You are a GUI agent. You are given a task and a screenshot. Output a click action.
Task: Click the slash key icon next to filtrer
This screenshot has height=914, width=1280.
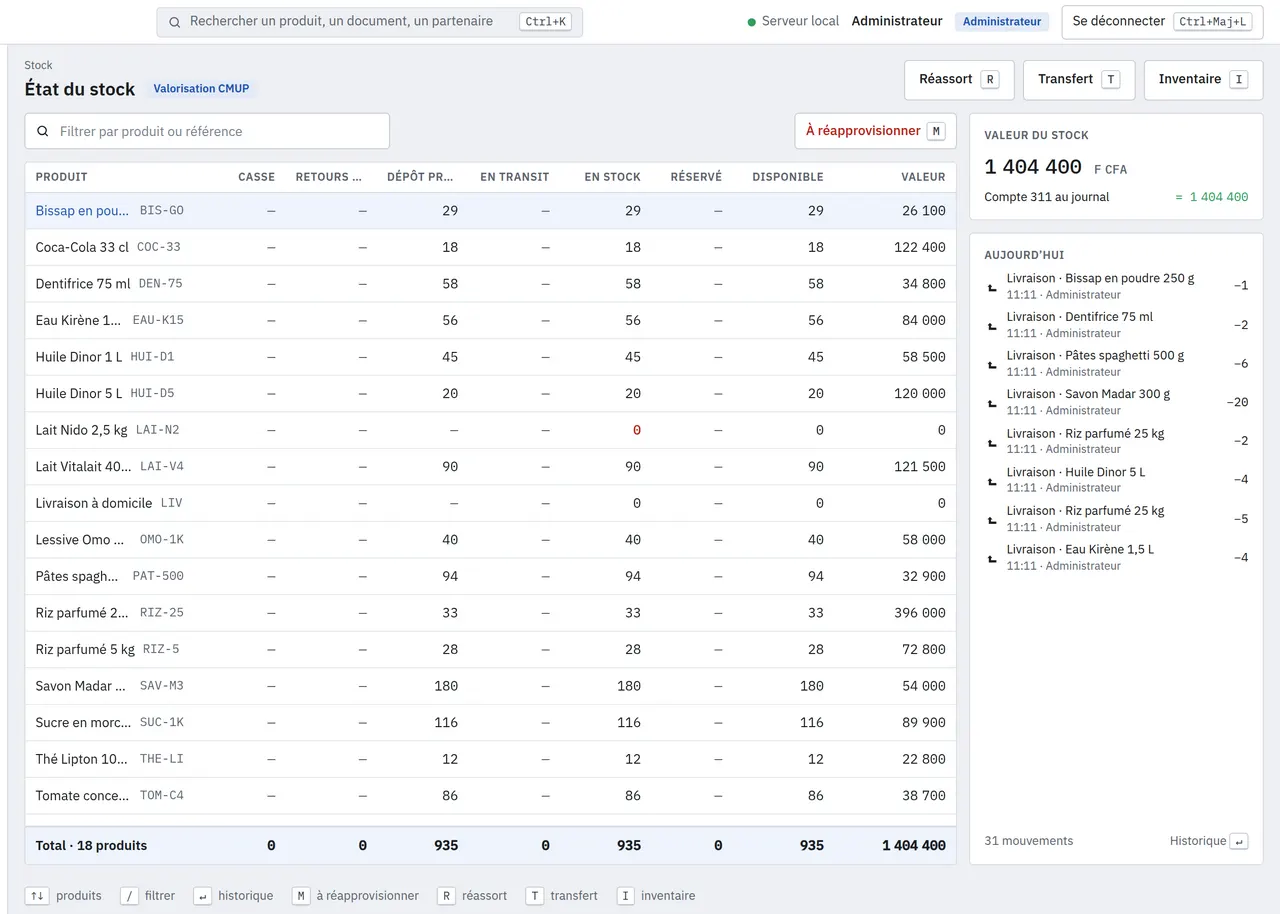pos(129,896)
